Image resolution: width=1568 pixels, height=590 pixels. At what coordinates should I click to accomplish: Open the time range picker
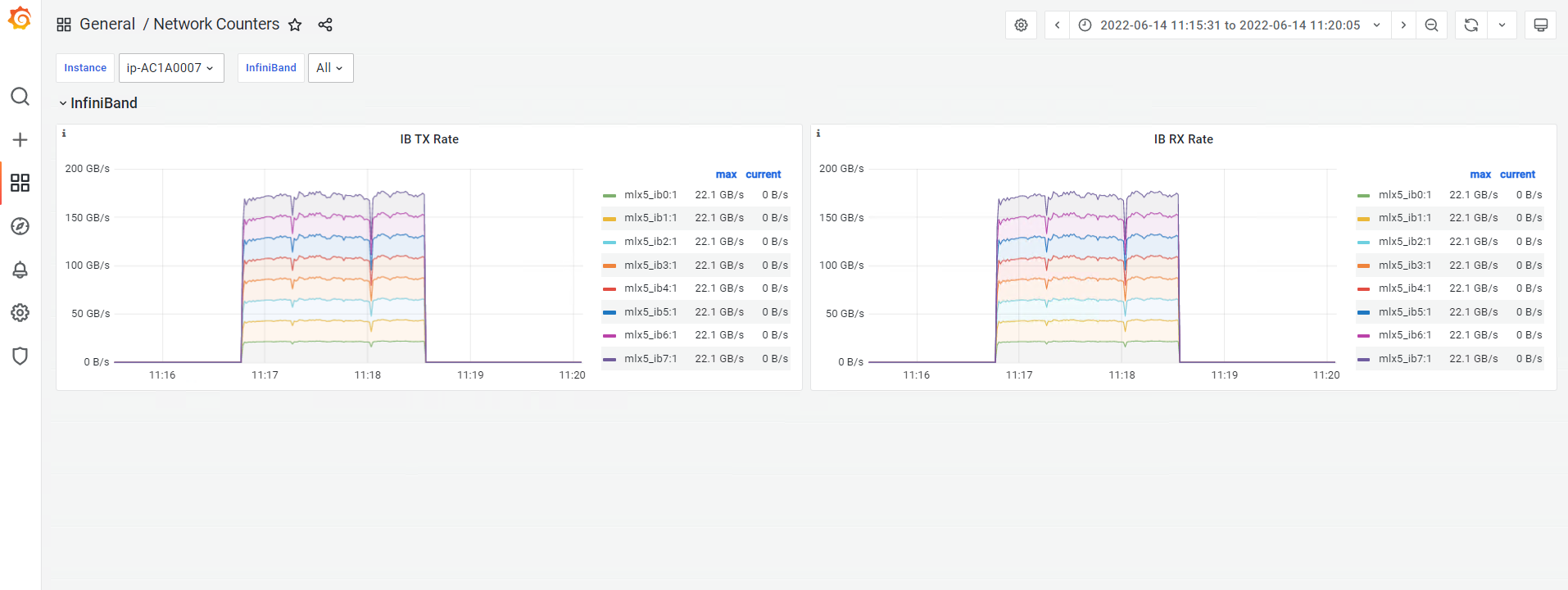click(1230, 25)
